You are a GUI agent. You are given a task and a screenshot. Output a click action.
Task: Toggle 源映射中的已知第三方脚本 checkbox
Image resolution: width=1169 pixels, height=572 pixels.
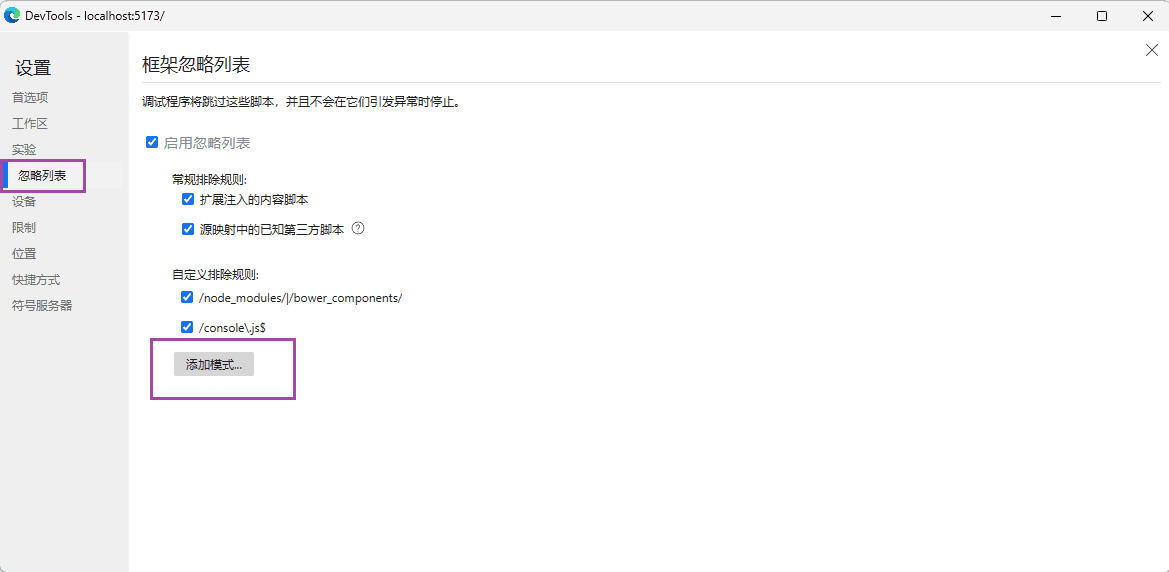[187, 229]
